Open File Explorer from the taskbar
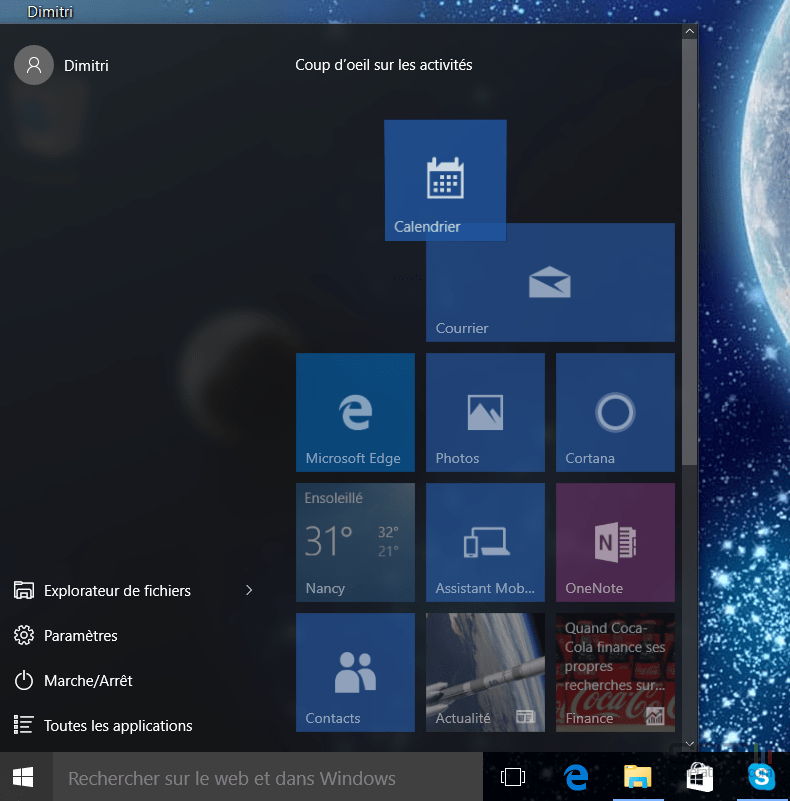790x801 pixels. coord(638,777)
